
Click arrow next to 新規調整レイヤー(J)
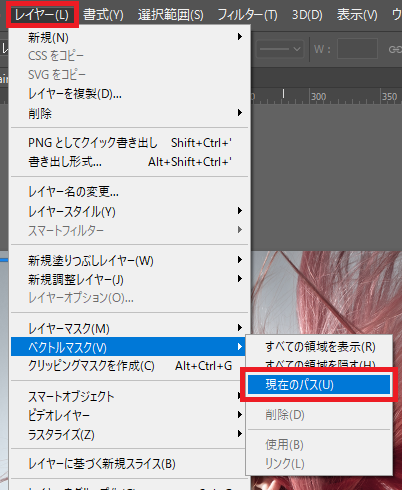tap(240, 279)
